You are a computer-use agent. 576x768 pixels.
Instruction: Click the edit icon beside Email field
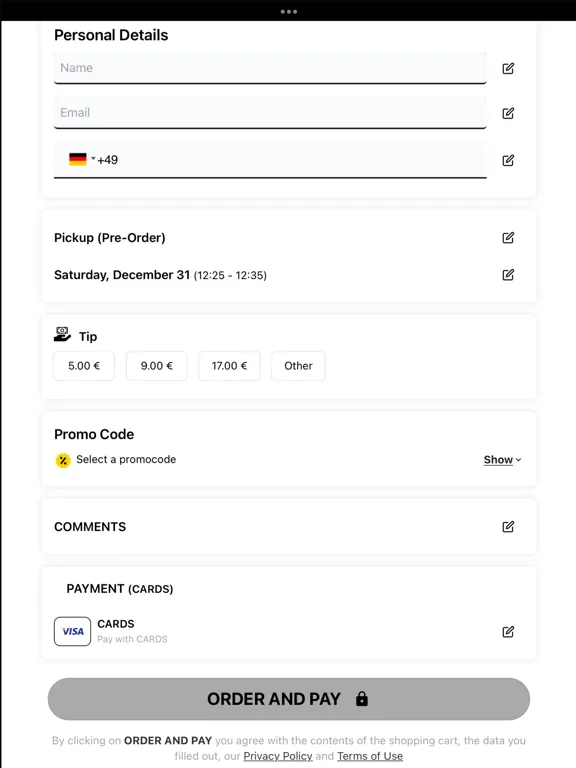click(x=508, y=113)
